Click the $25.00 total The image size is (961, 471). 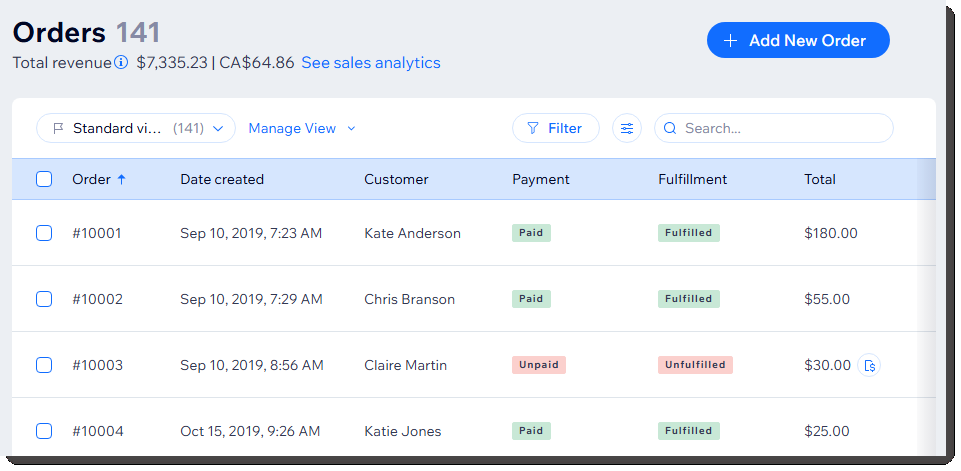click(827, 431)
